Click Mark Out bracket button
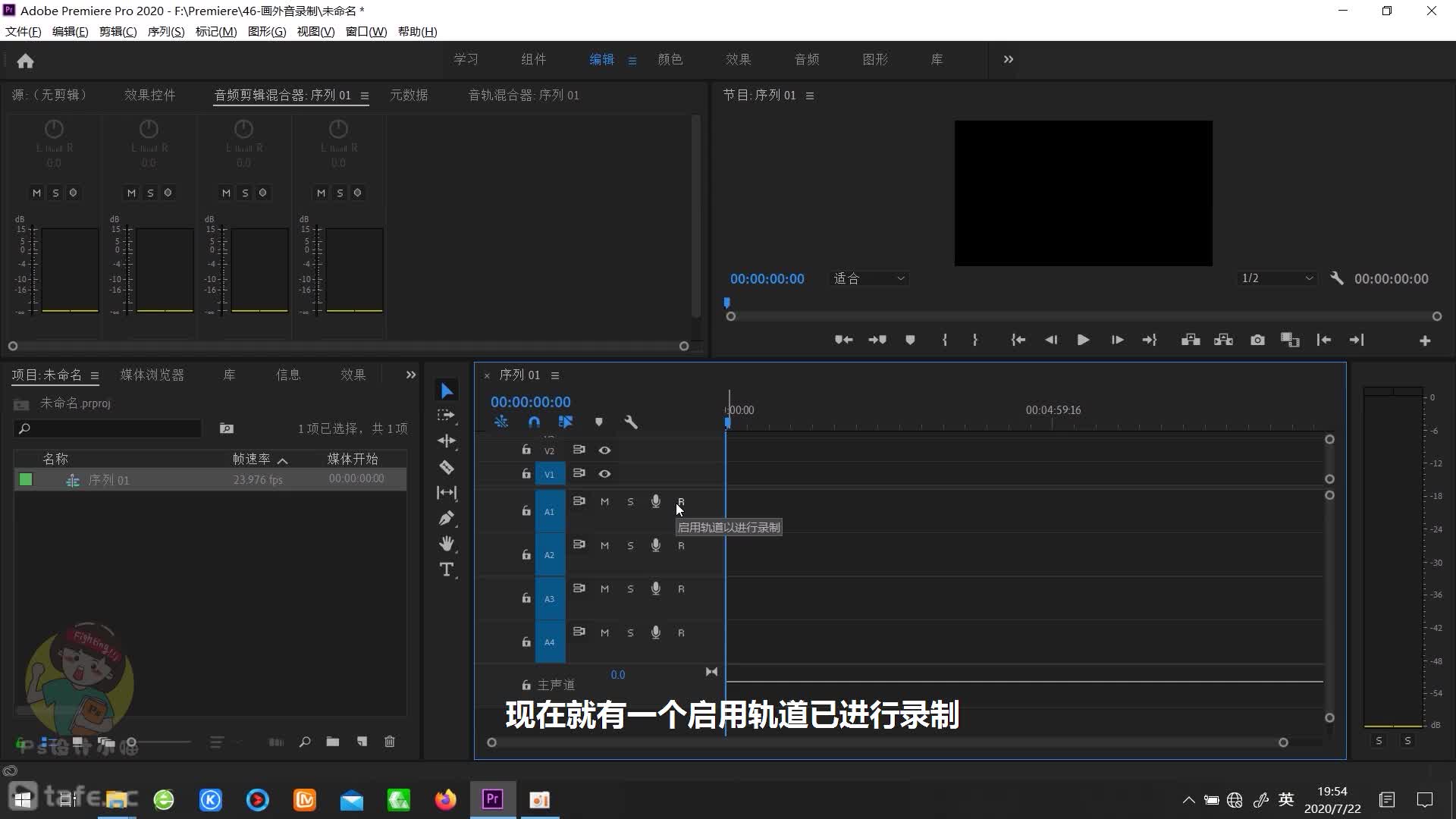 [x=975, y=340]
